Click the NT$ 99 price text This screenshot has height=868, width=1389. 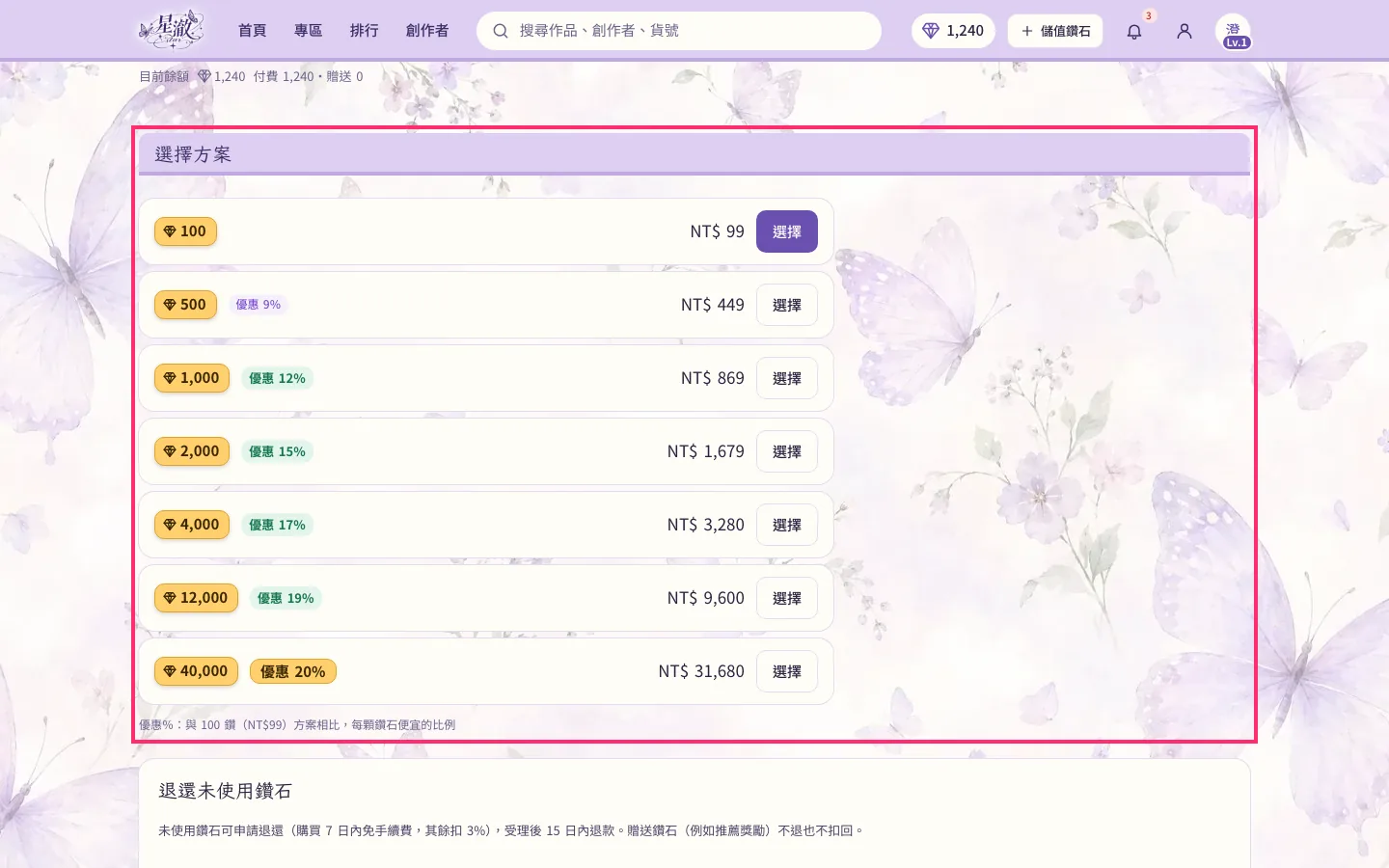point(717,231)
